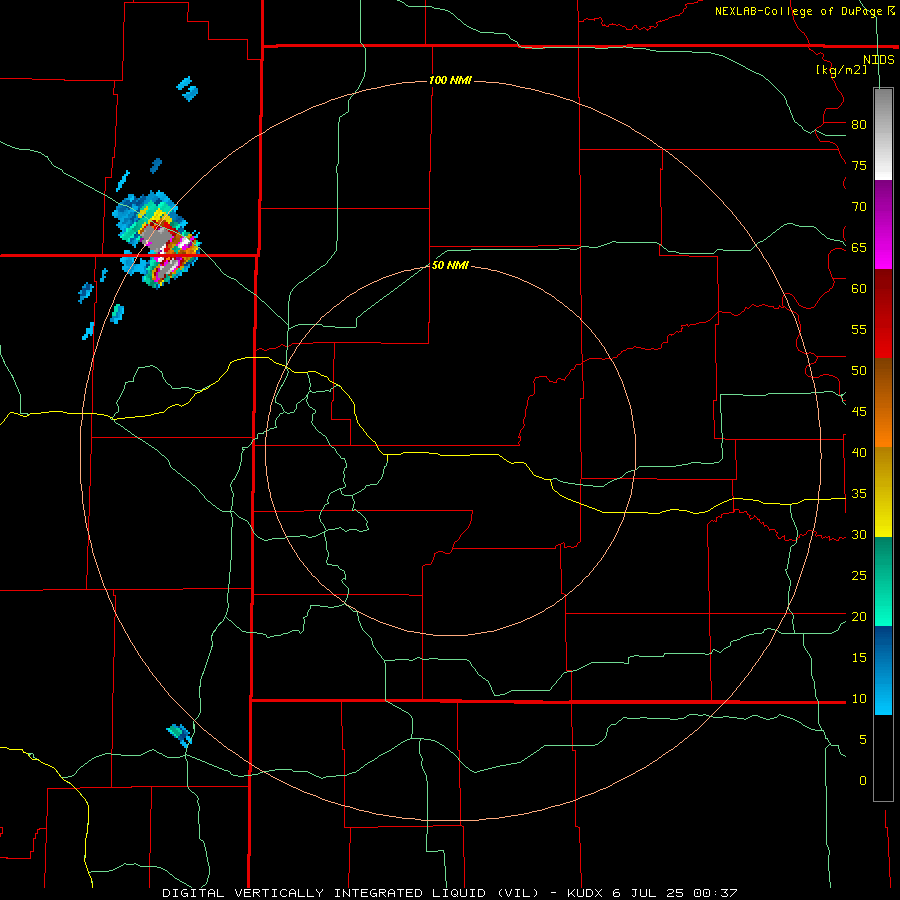Click the gray-white segment of the color bar

883,134
